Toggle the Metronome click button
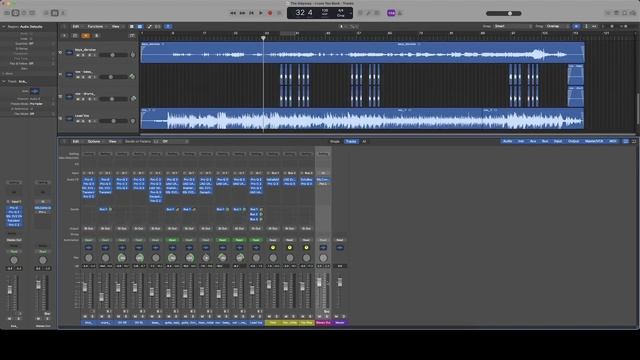 click(400, 13)
